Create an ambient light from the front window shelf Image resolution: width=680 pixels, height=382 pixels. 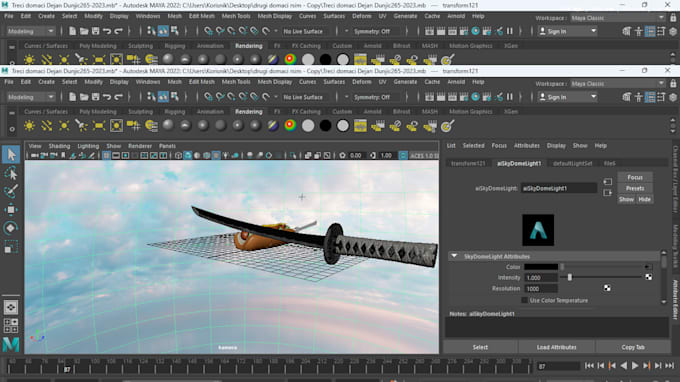click(29, 126)
